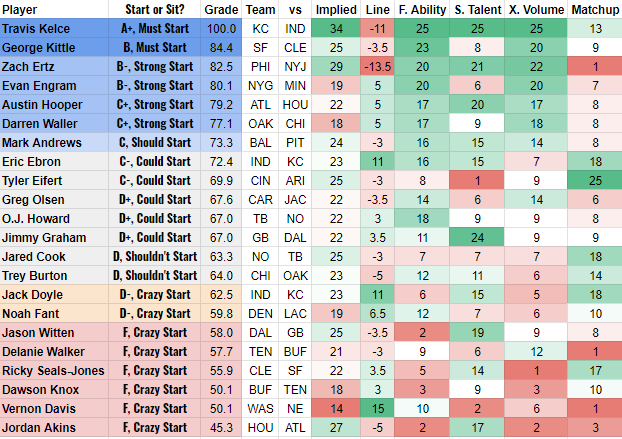Screen dimensions: 622x439
Task: Click Zach Ertz's grade value 82.5
Action: (220, 65)
